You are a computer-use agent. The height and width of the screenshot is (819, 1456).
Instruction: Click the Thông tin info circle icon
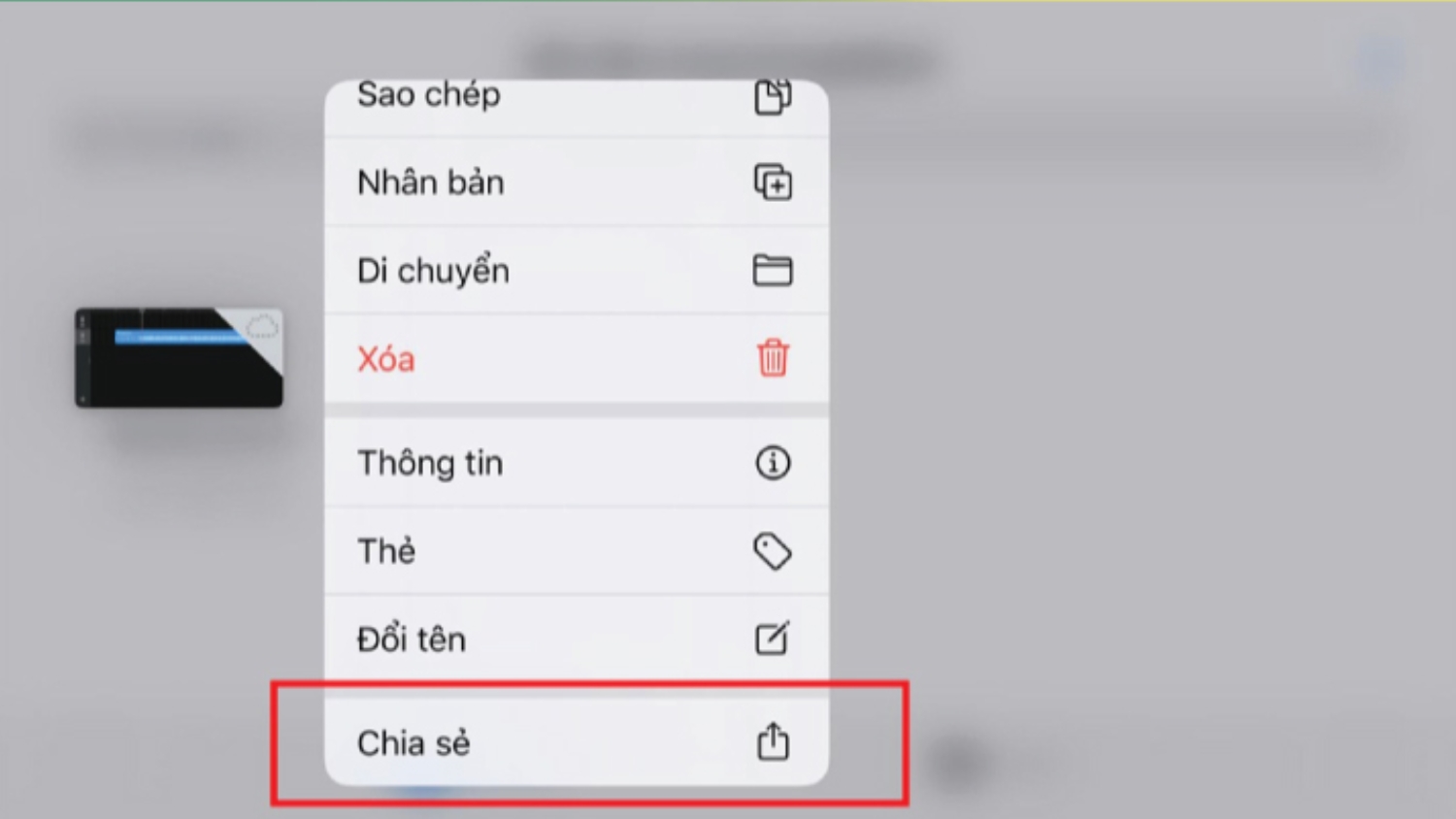(x=773, y=463)
